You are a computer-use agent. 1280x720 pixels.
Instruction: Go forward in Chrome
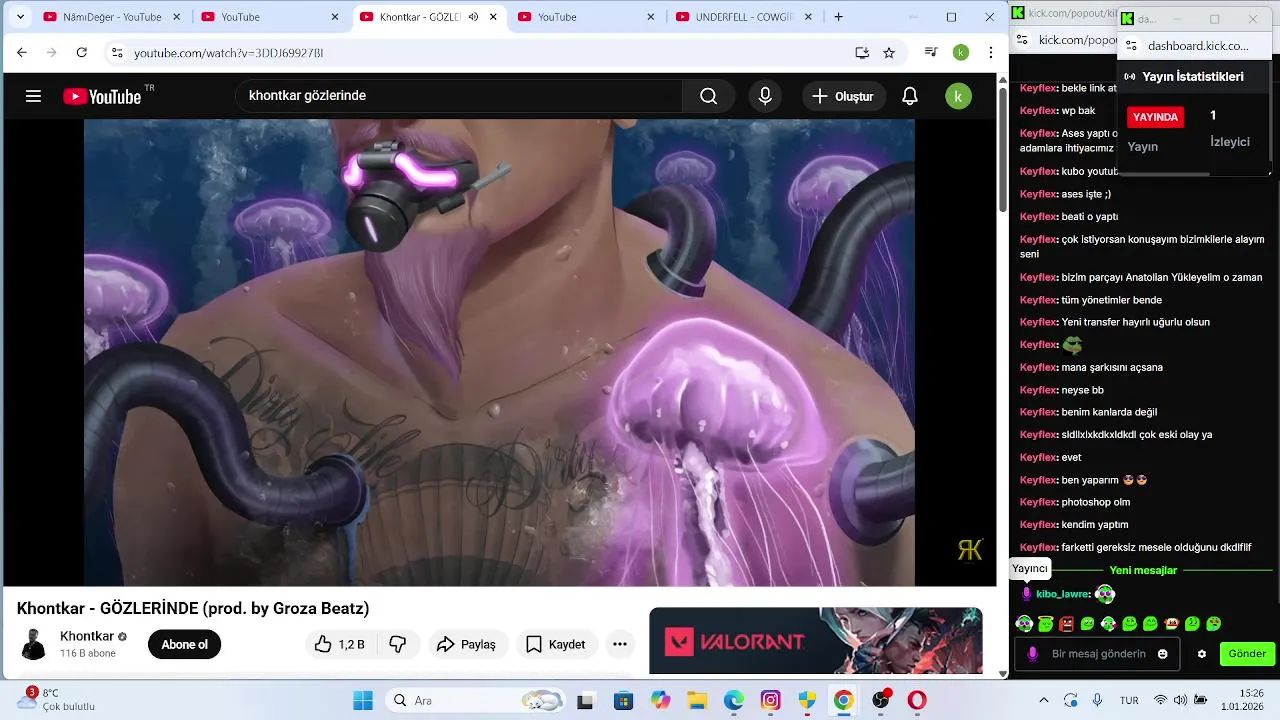tap(52, 52)
